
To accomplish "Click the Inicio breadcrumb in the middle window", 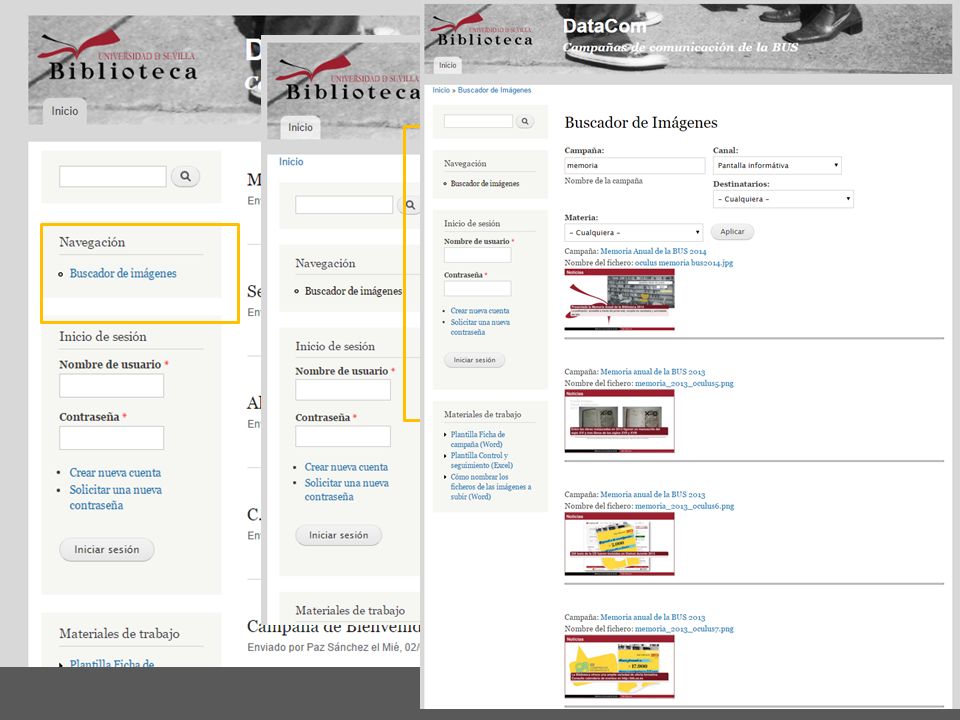I will [x=291, y=162].
